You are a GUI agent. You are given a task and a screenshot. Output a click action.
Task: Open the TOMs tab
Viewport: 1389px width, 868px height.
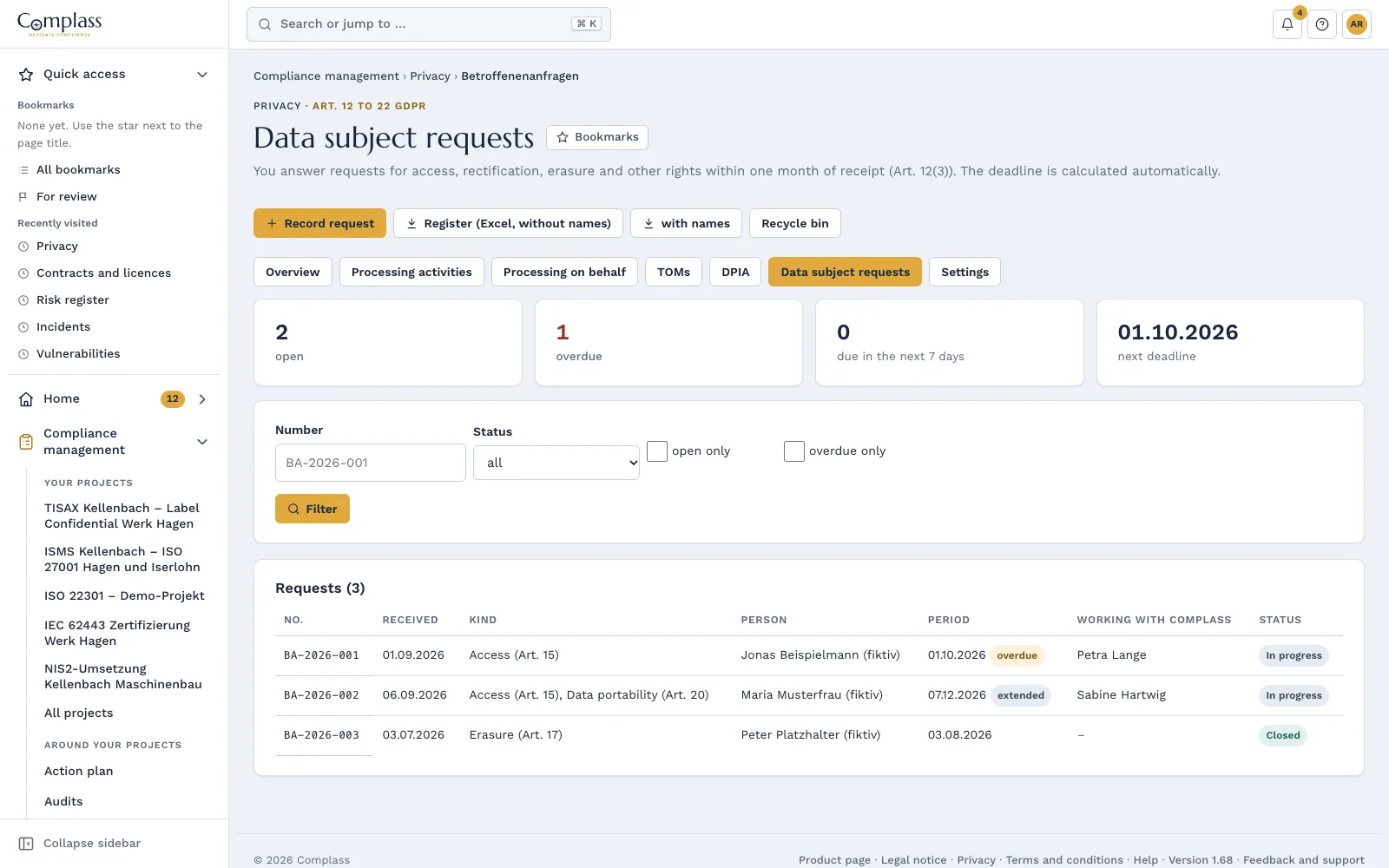tap(674, 272)
